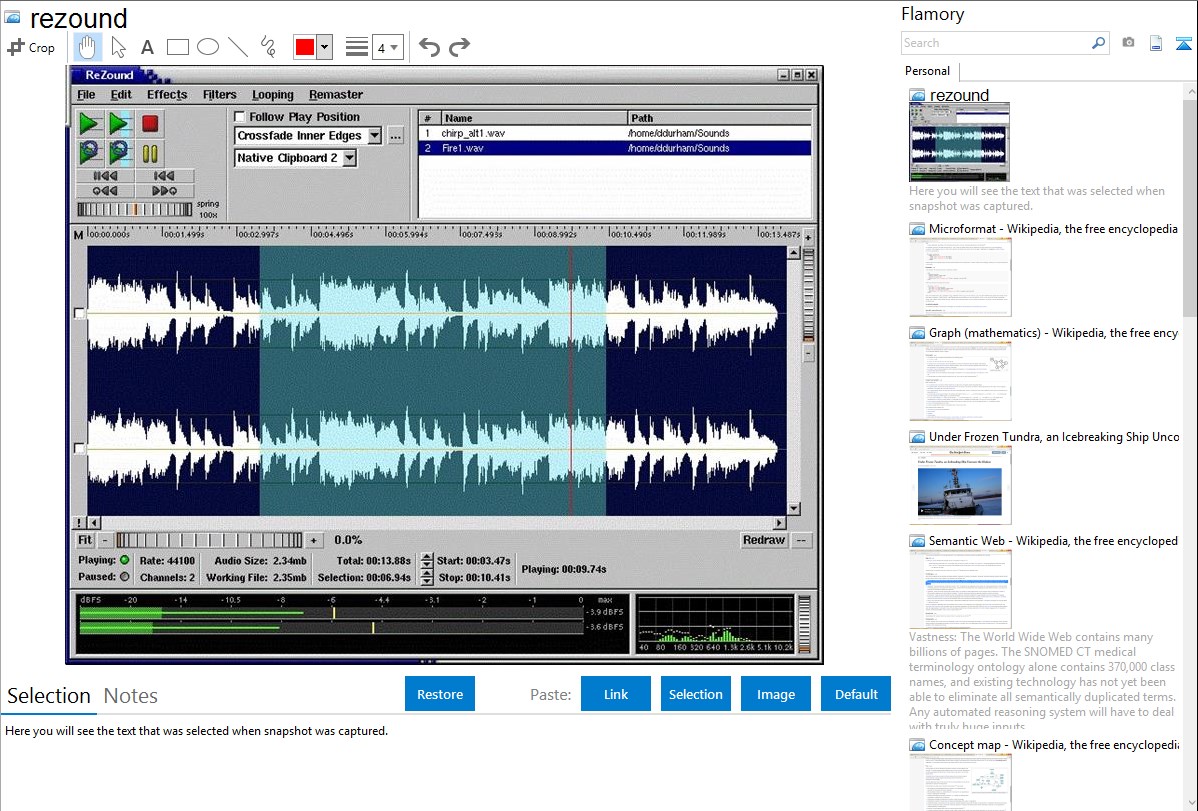Click the line thickness icon
Image resolution: width=1198 pixels, height=811 pixels.
pos(357,47)
